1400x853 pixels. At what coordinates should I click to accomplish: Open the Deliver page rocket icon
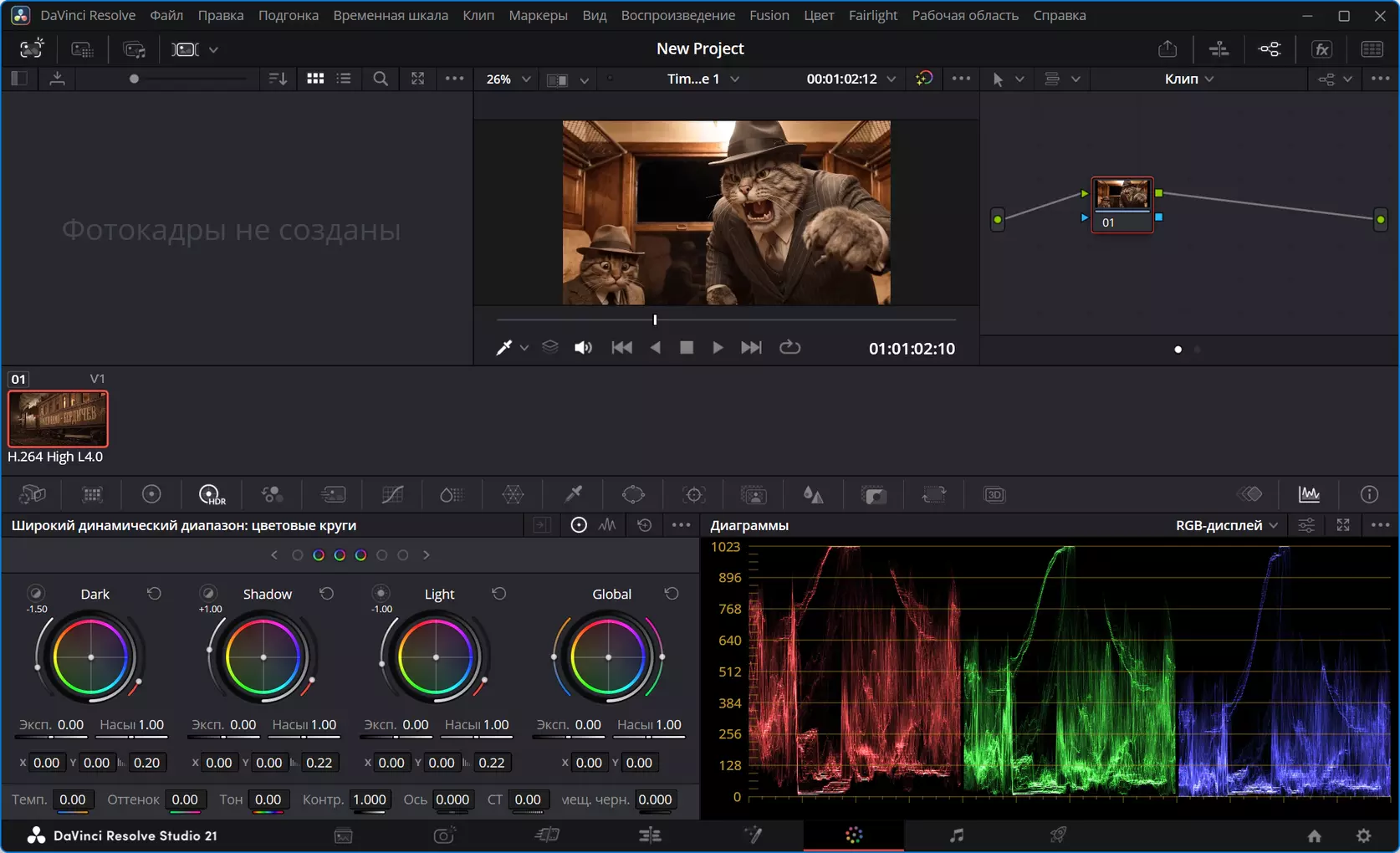click(x=1058, y=835)
